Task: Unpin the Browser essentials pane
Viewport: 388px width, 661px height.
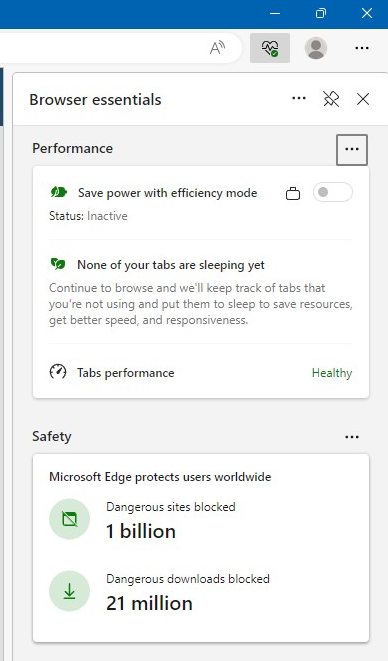Action: coord(331,99)
